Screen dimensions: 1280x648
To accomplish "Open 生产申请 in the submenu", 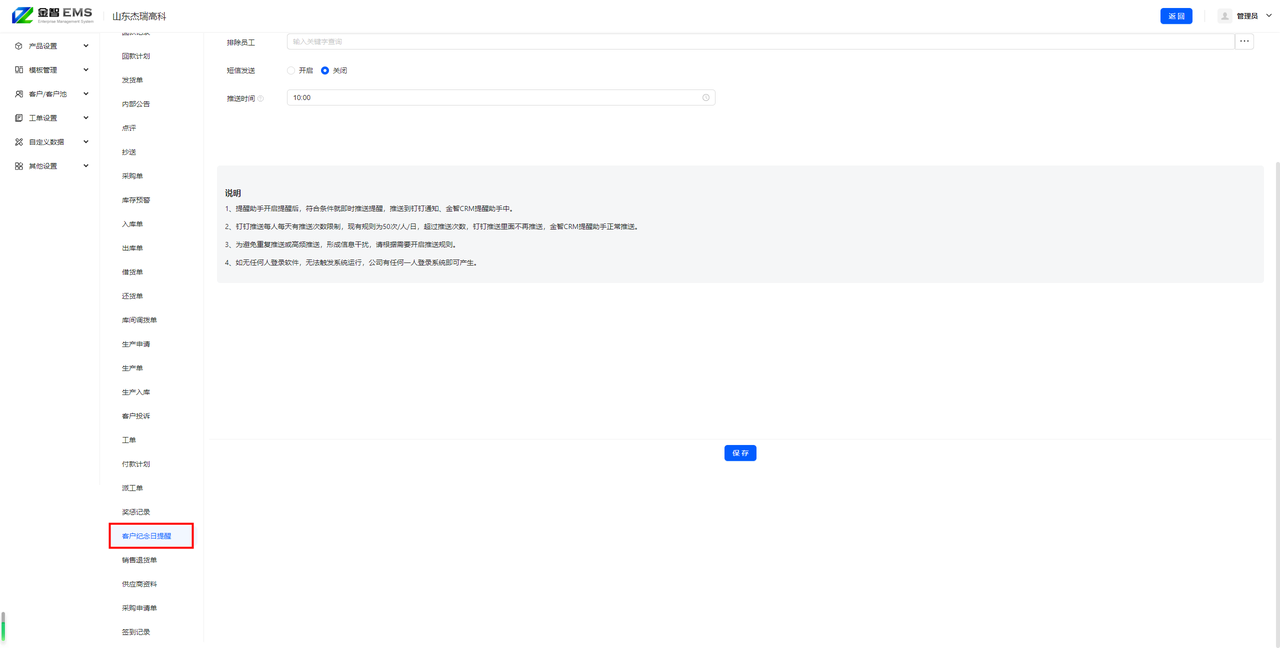I will pyautogui.click(x=136, y=344).
